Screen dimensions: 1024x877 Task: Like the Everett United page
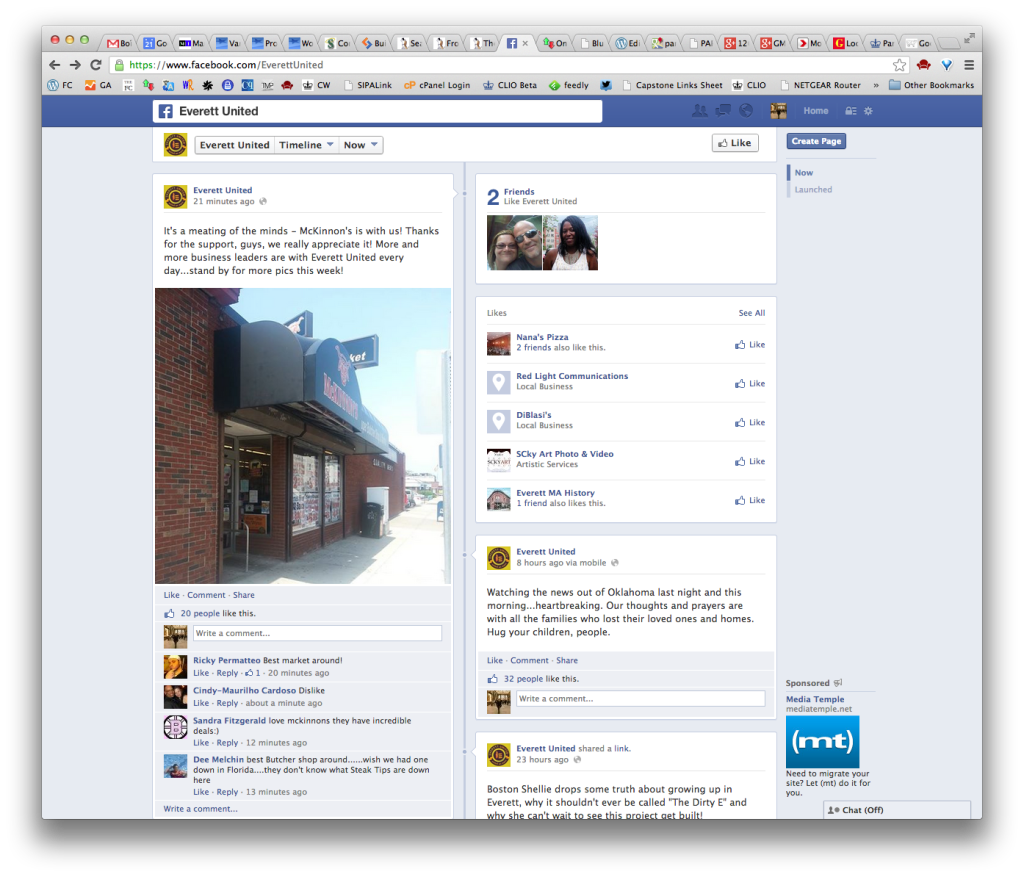(x=735, y=143)
